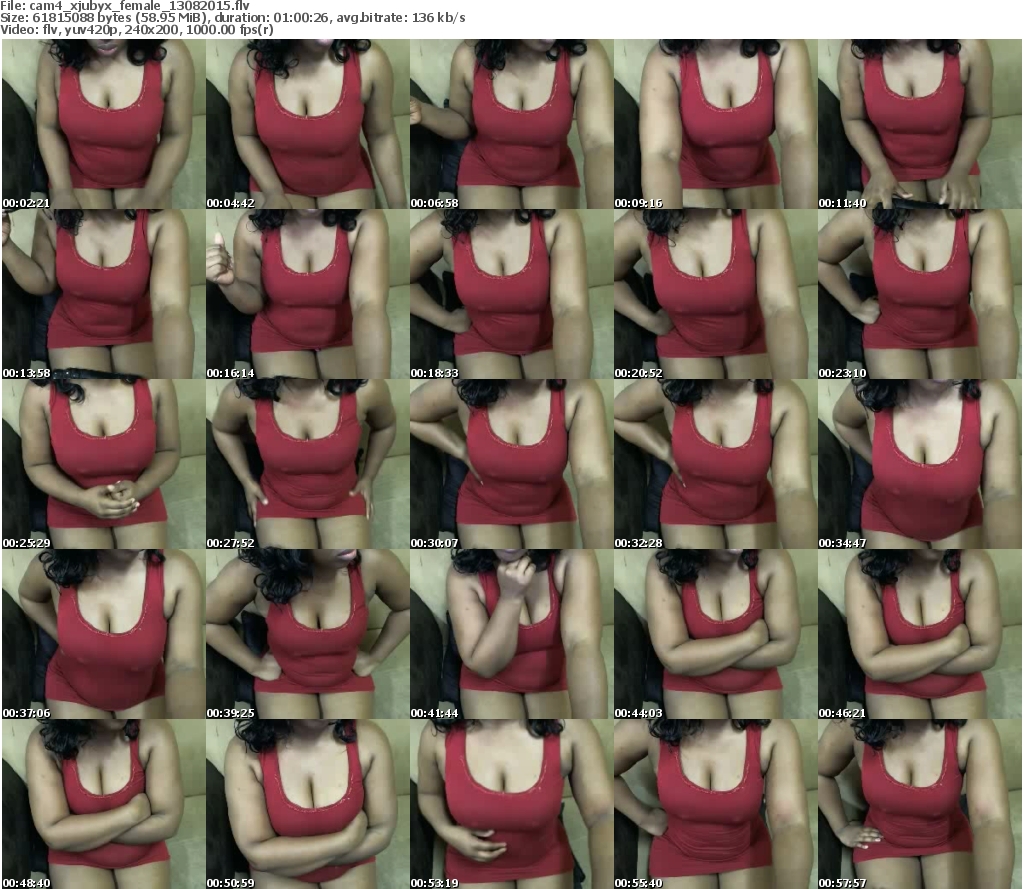This screenshot has height=889, width=1024.
Task: Choose the frame timestamped 00:39:25
Action: (308, 634)
